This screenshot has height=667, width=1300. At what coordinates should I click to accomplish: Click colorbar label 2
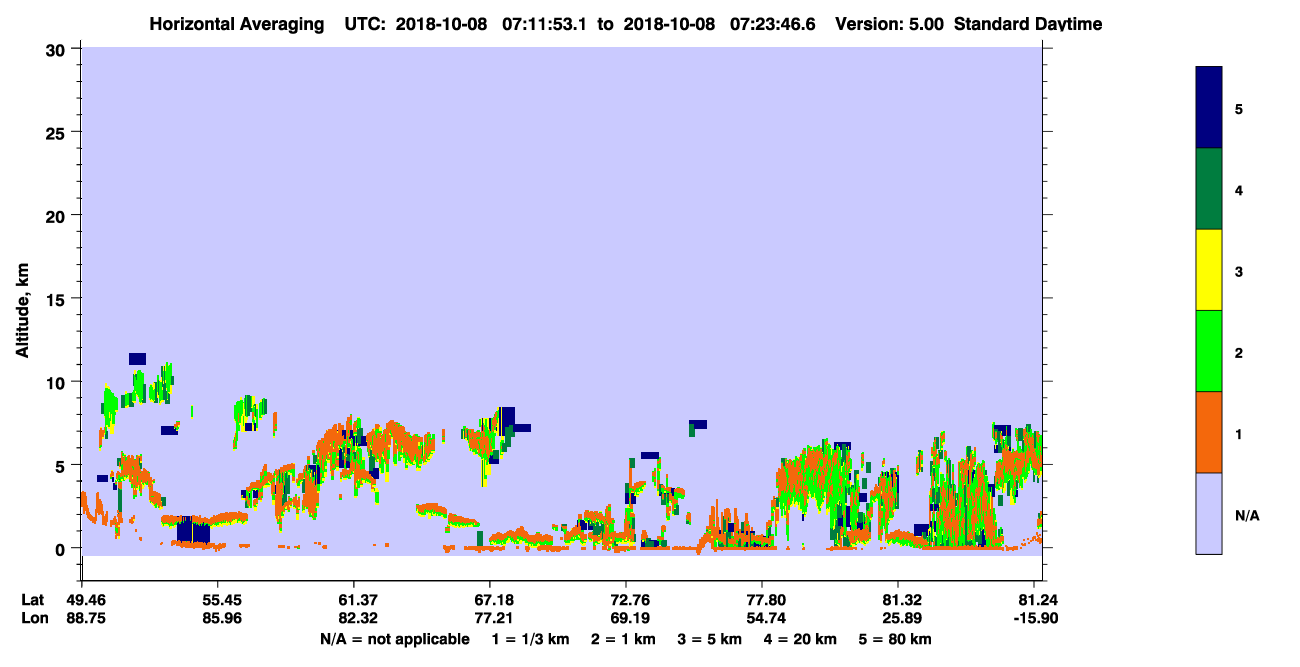click(x=1239, y=352)
